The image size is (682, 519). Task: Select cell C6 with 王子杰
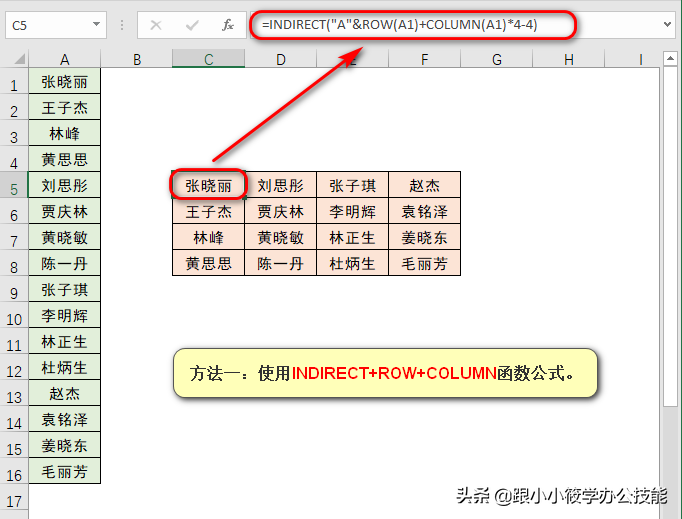coord(208,211)
